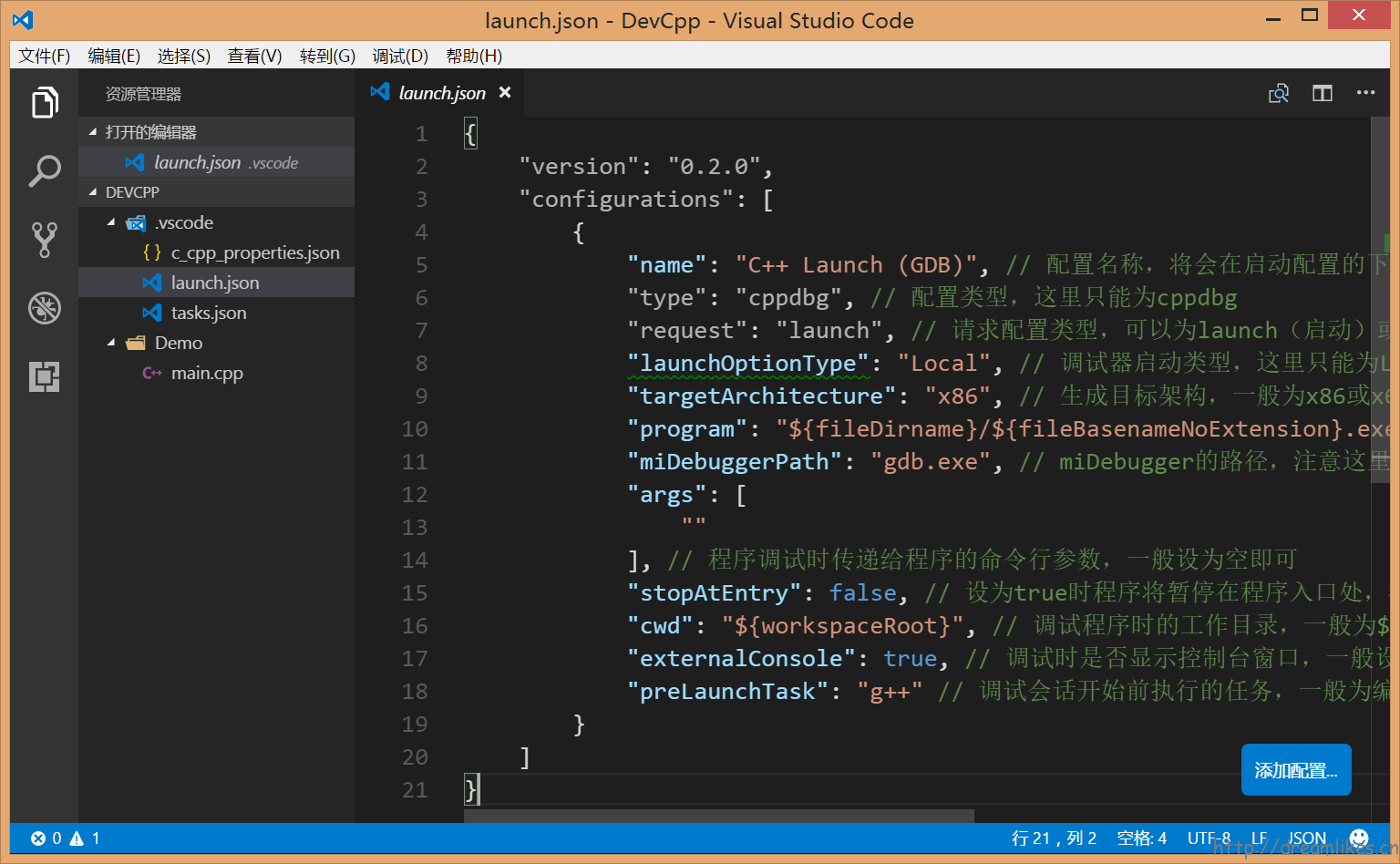Viewport: 1400px width, 864px height.
Task: Click the "miDebuggerPath" key on line 11
Action: tap(734, 462)
